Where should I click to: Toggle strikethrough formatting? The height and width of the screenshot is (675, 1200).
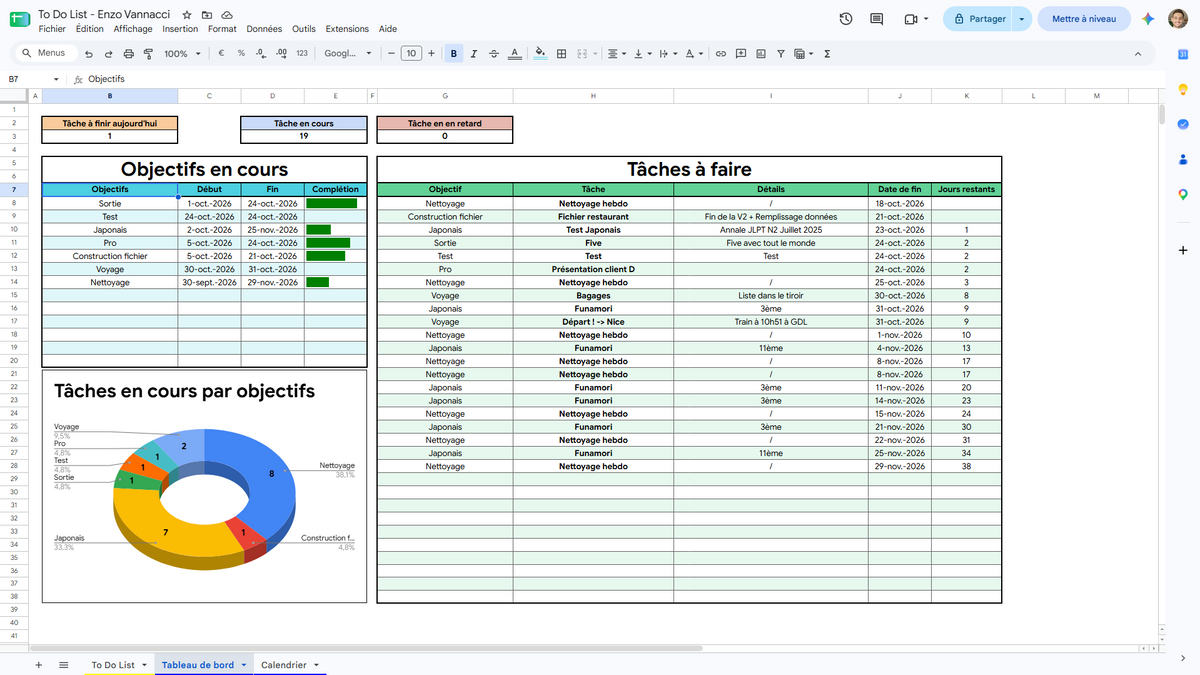pos(494,54)
